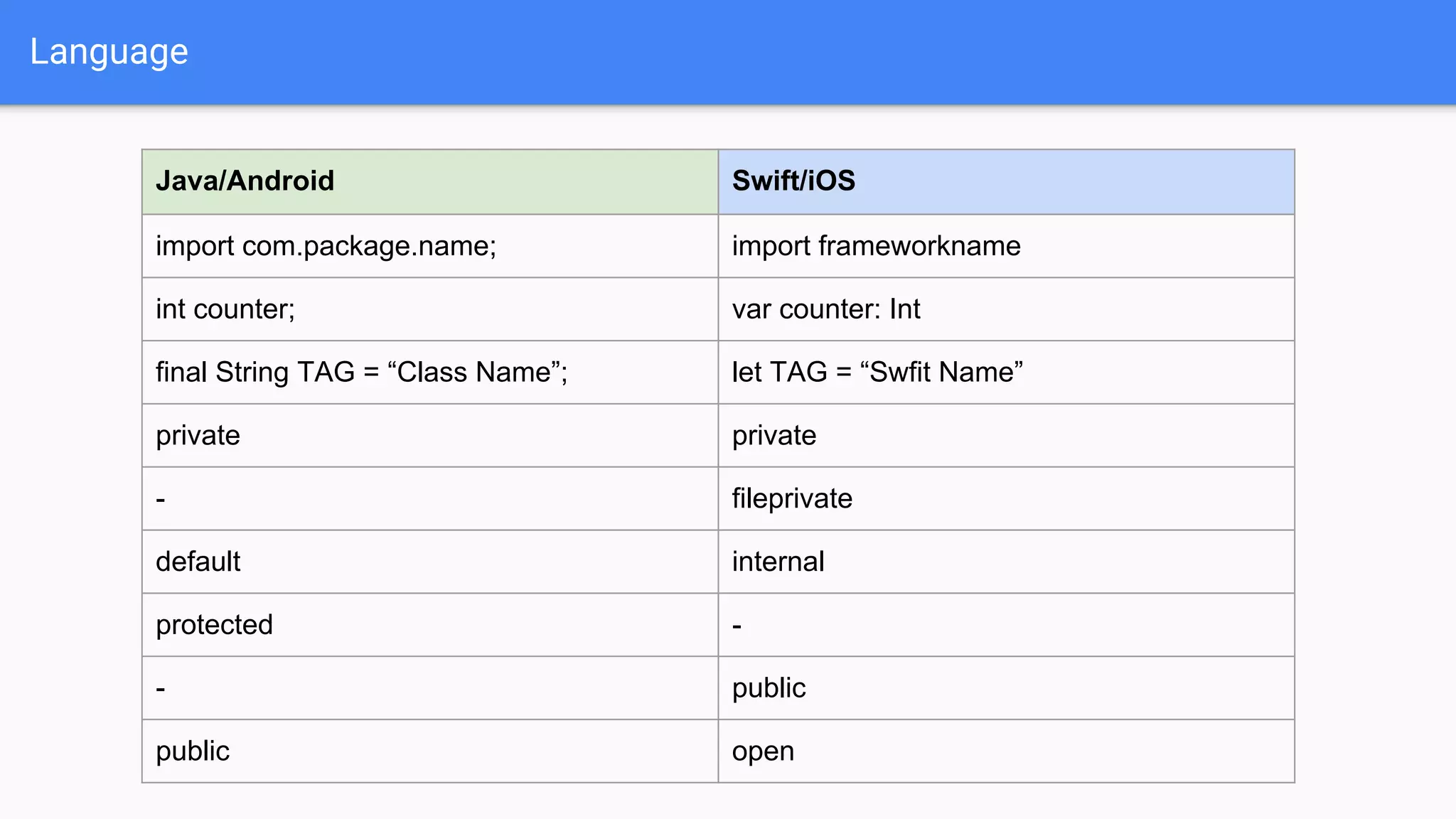1456x819 pixels.
Task: Click the open cell
Action: coord(762,751)
